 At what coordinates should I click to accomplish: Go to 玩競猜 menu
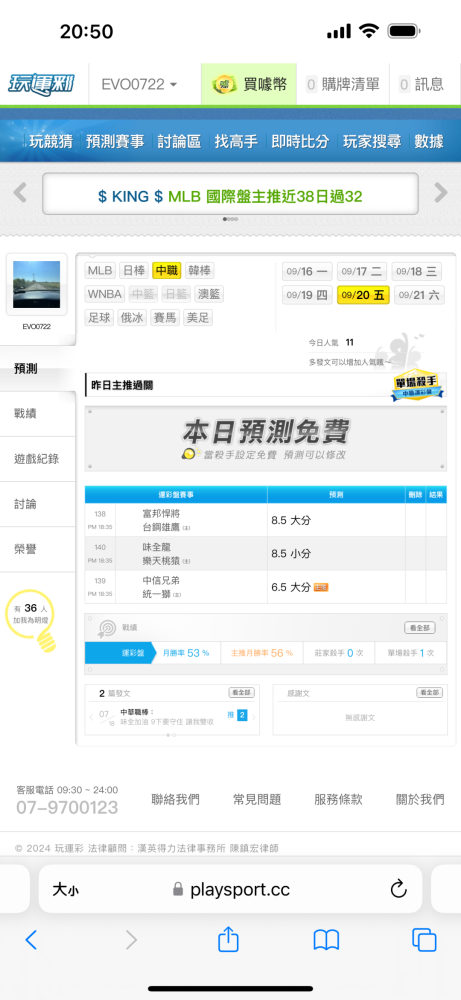click(51, 142)
